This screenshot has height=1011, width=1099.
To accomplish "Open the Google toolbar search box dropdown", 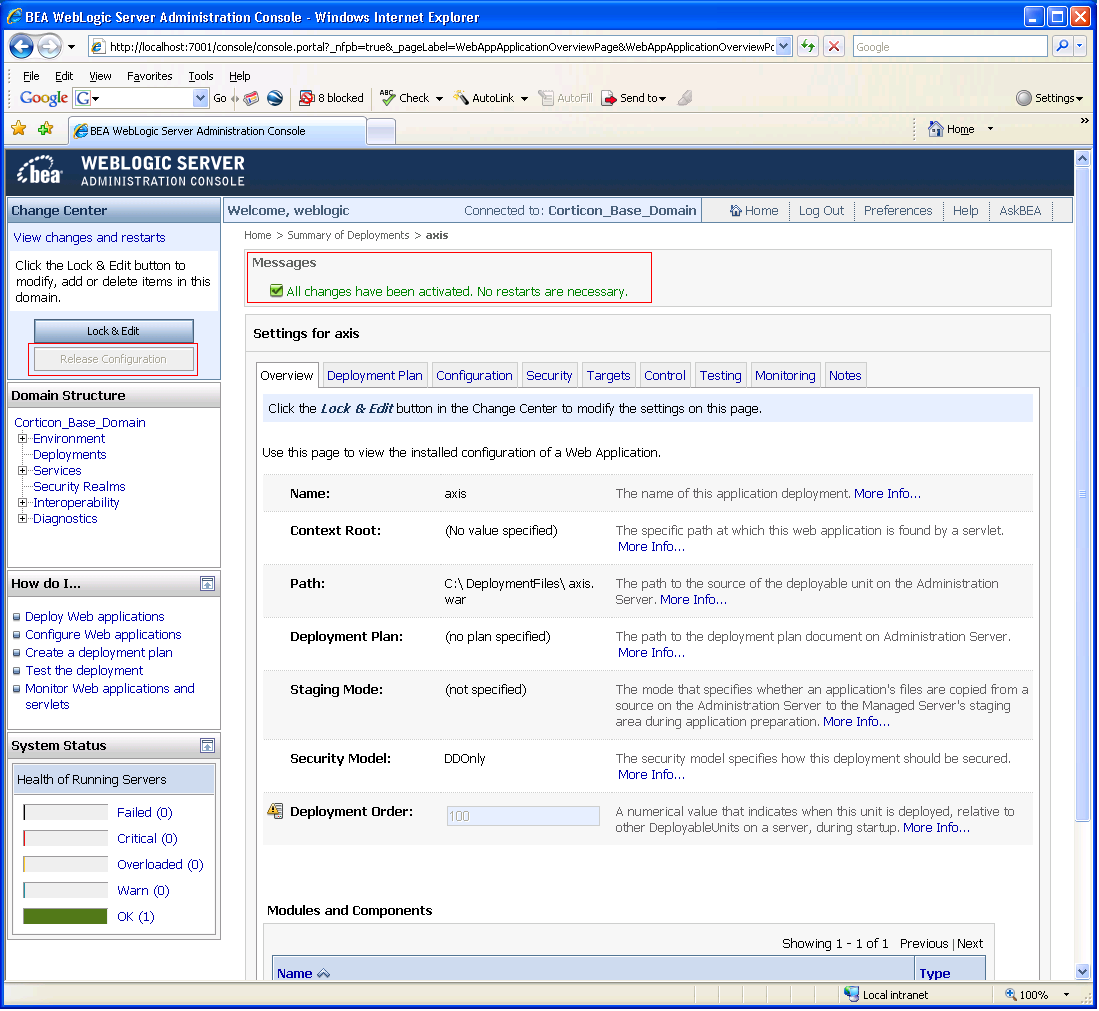I will (x=200, y=98).
